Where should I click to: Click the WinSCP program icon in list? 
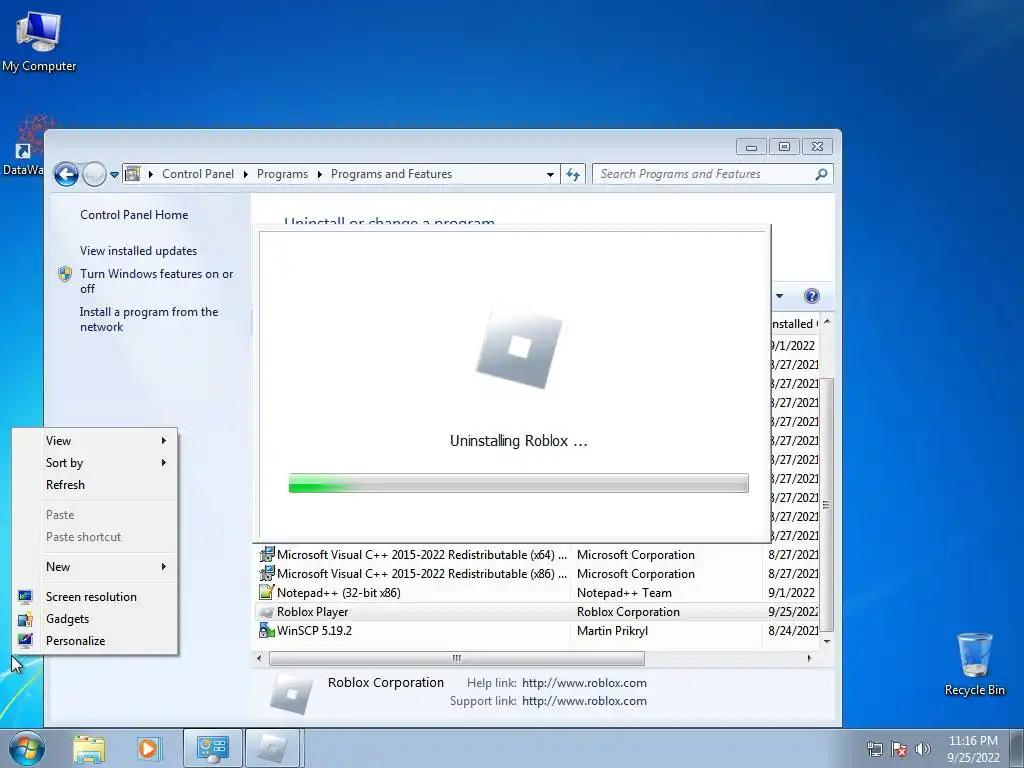coord(266,631)
